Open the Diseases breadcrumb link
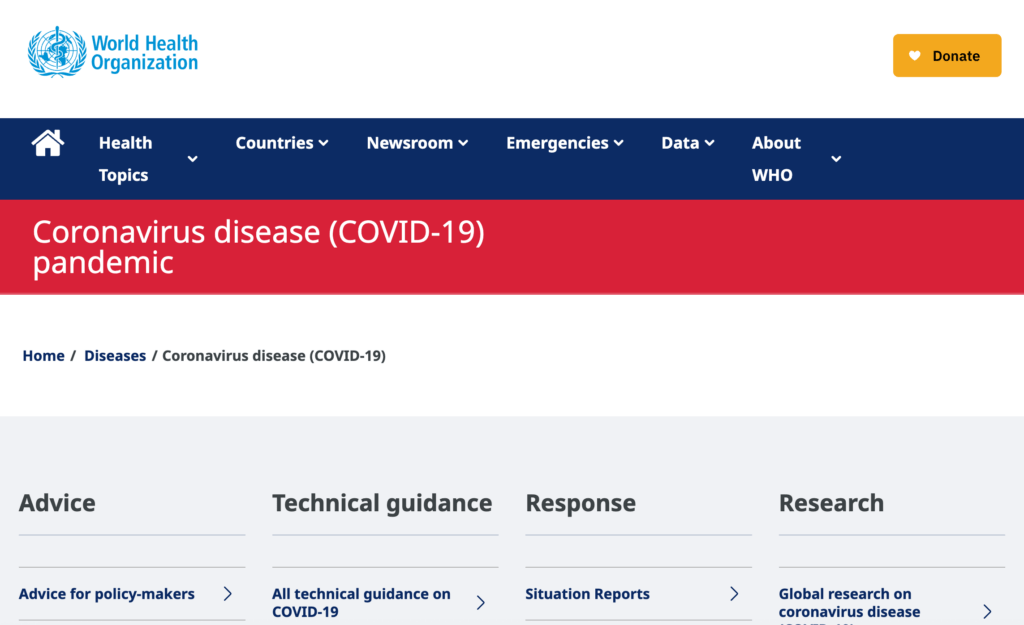Screen dimensions: 1024x625 pyautogui.click(x=115, y=356)
